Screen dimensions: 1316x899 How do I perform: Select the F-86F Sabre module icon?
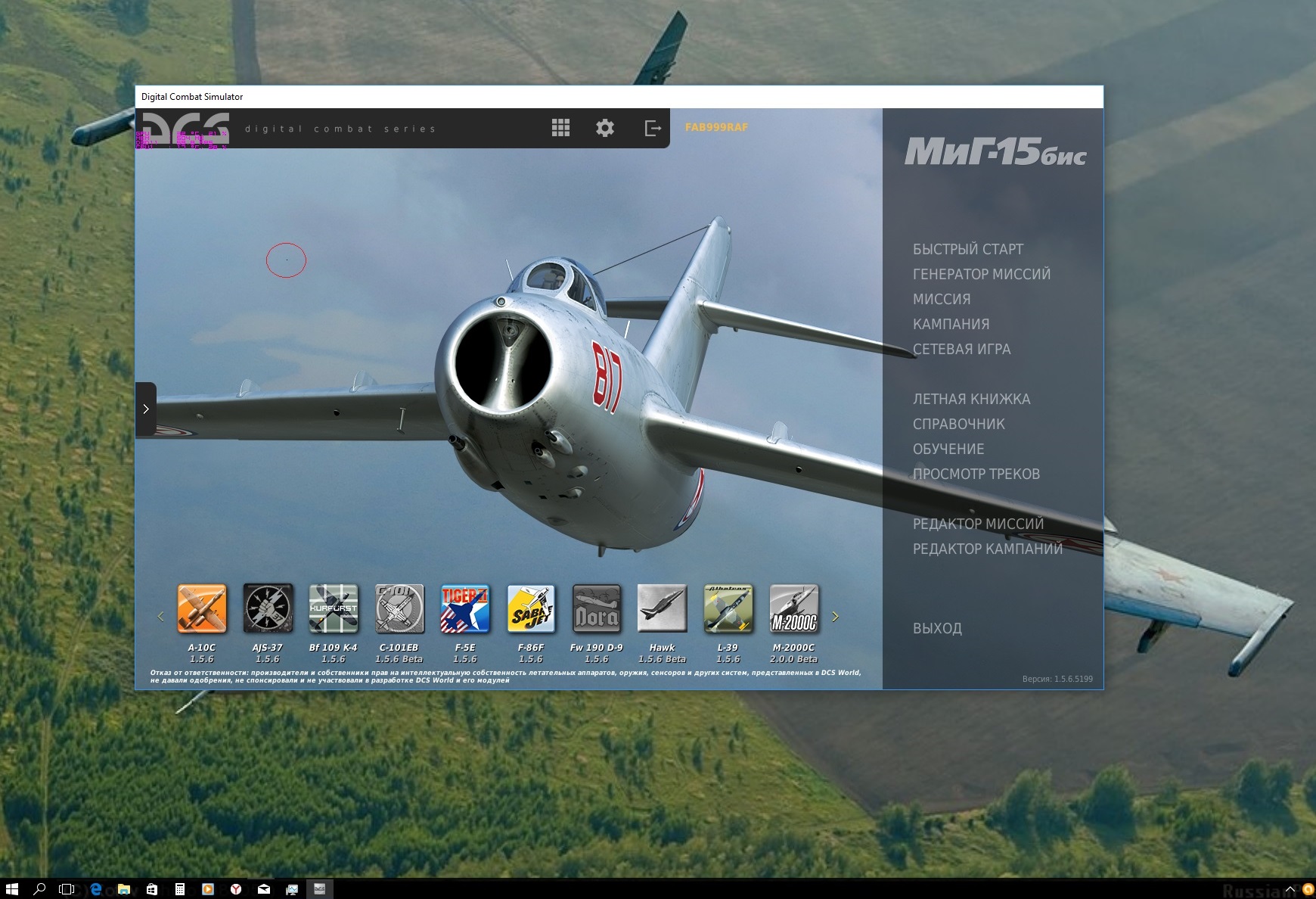[531, 608]
